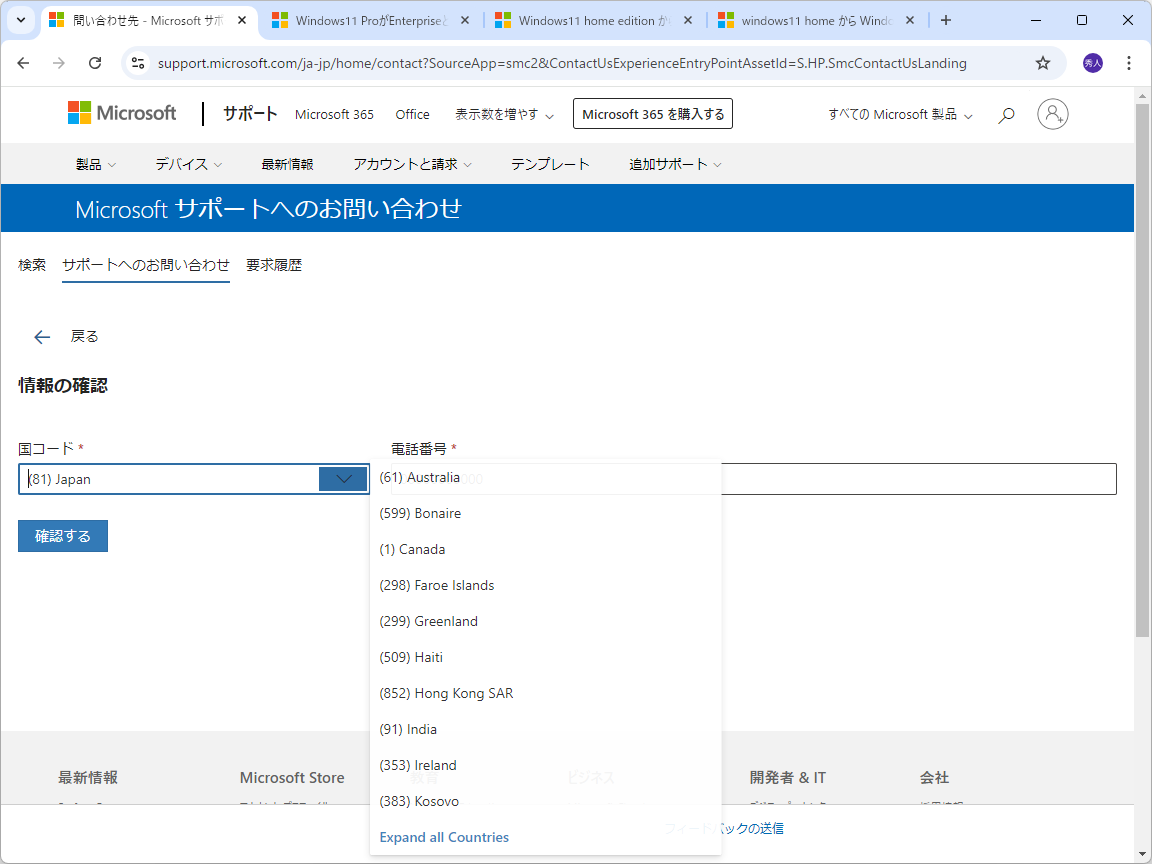The height and width of the screenshot is (864, 1152).
Task: Click the Microsoft logo
Action: click(121, 113)
